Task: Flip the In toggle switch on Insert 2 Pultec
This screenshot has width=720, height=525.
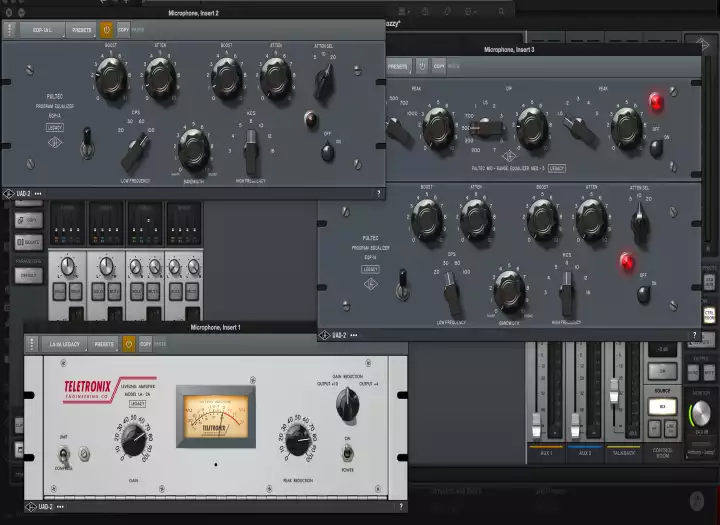Action: click(x=87, y=141)
